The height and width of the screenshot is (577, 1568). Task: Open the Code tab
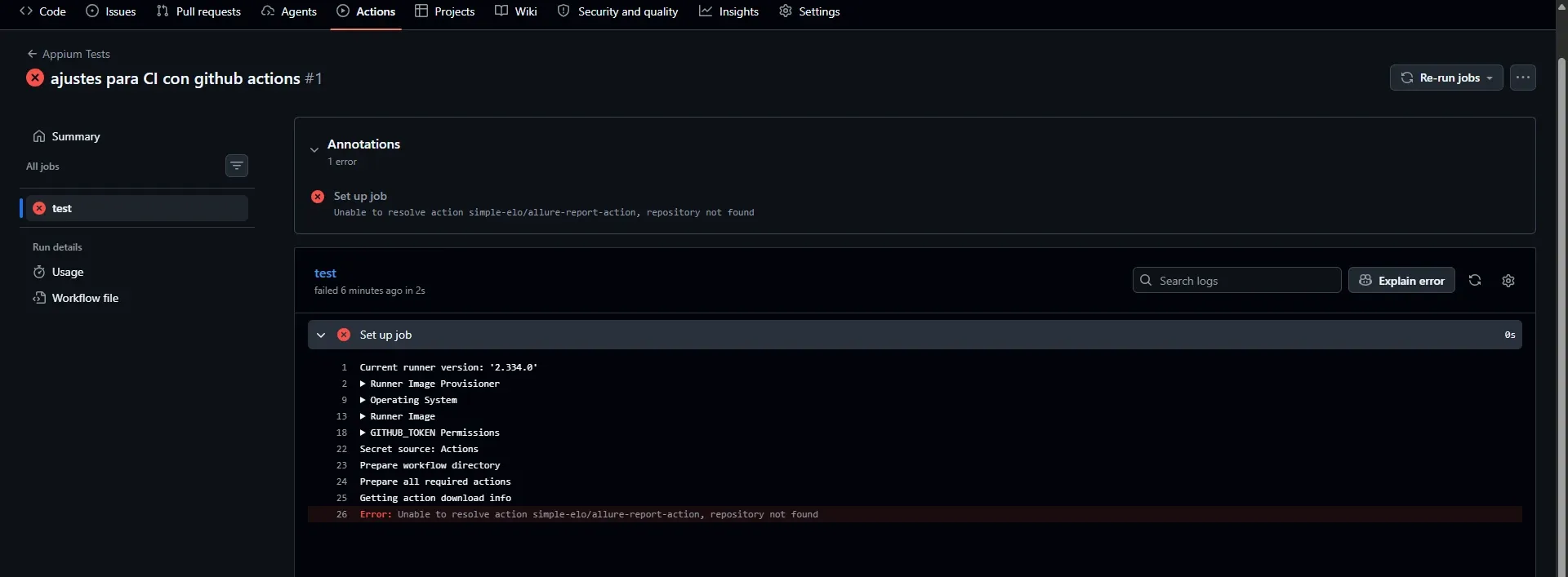pos(42,11)
